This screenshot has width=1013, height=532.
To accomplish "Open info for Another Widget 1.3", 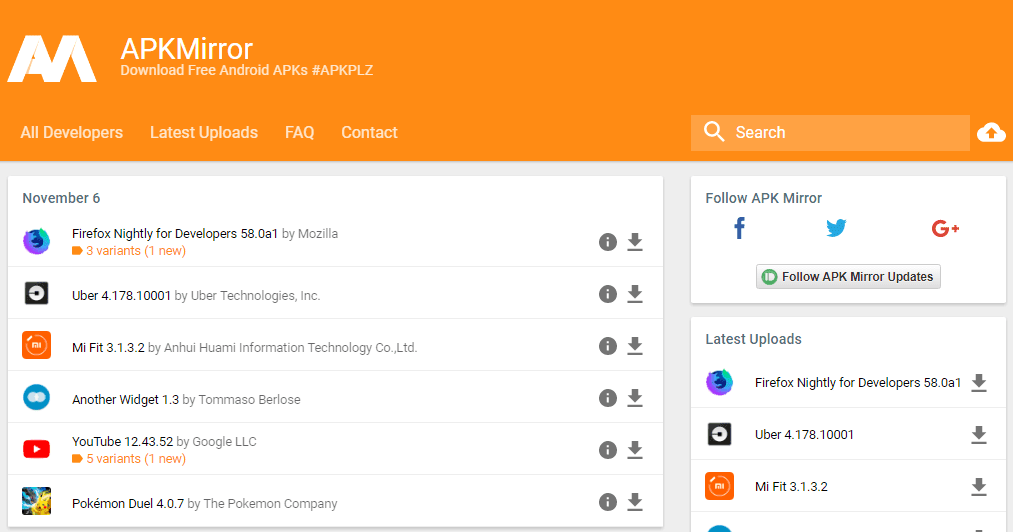I will coord(607,398).
